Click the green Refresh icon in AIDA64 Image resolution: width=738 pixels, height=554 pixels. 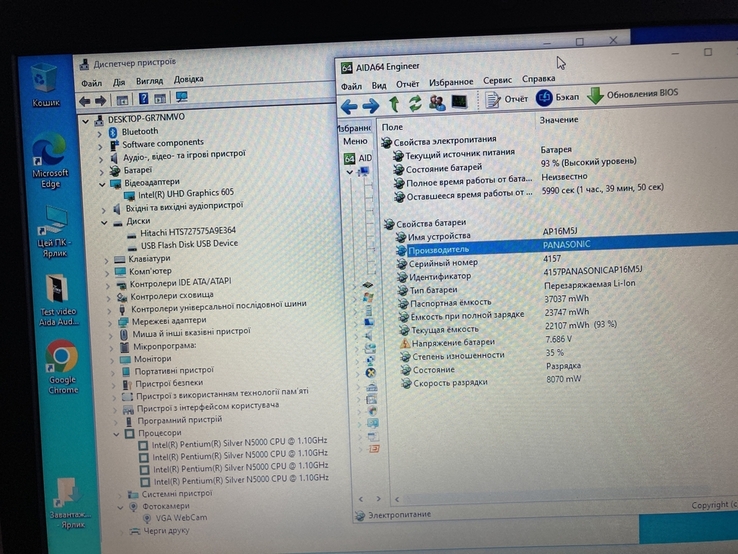pyautogui.click(x=415, y=104)
